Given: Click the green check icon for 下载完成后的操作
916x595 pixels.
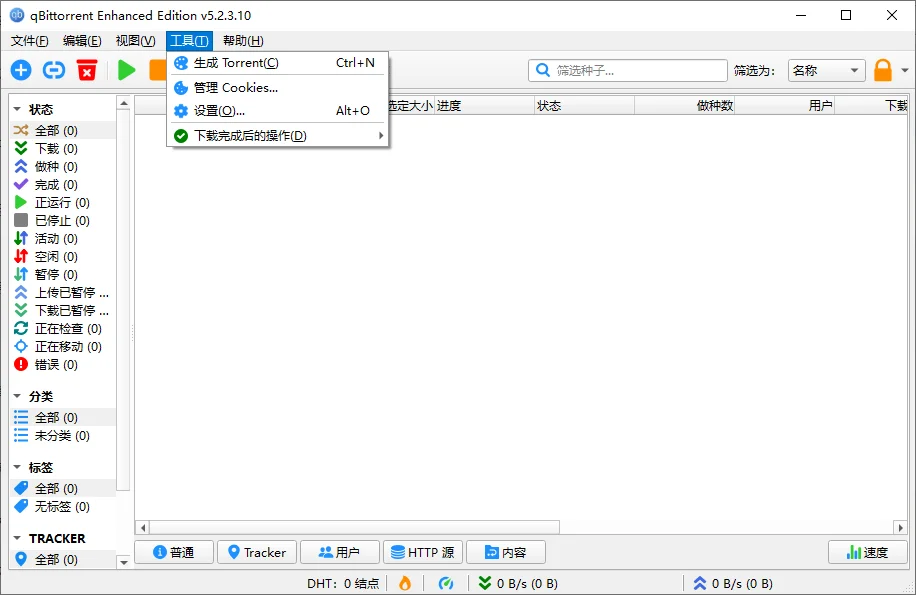Looking at the screenshot, I should click(x=181, y=136).
